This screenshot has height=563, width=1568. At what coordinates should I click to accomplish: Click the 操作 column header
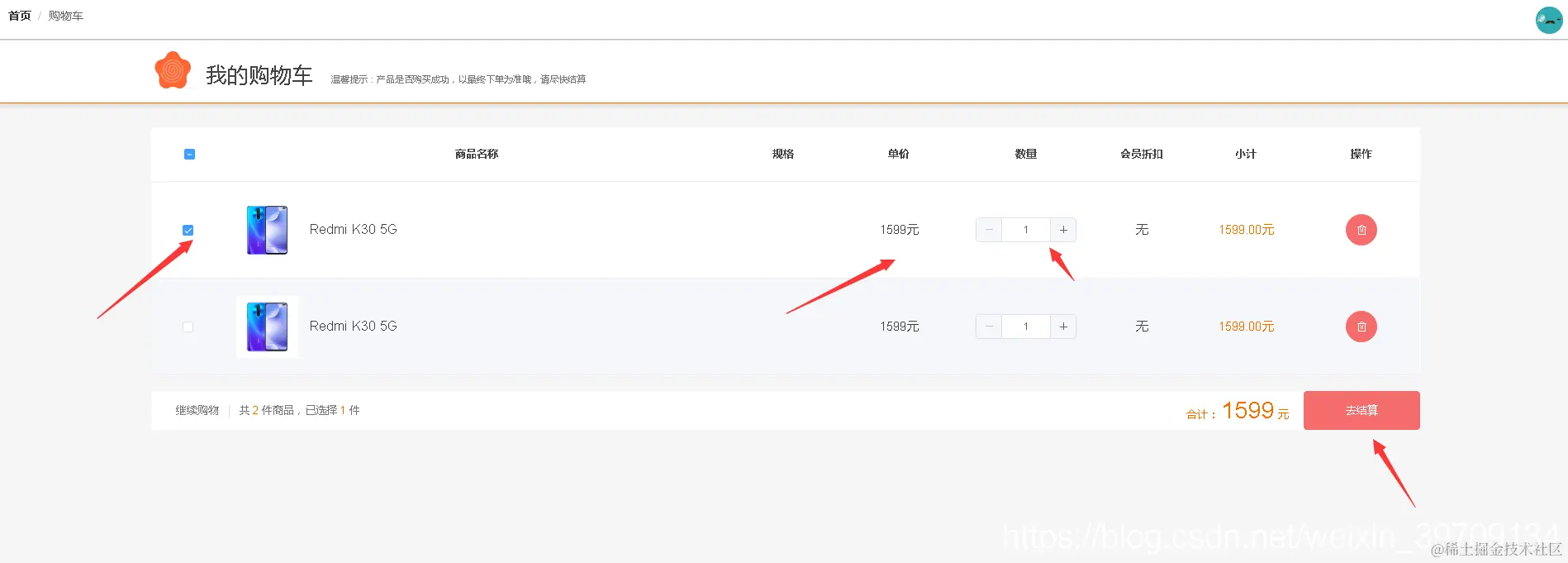pos(1361,154)
